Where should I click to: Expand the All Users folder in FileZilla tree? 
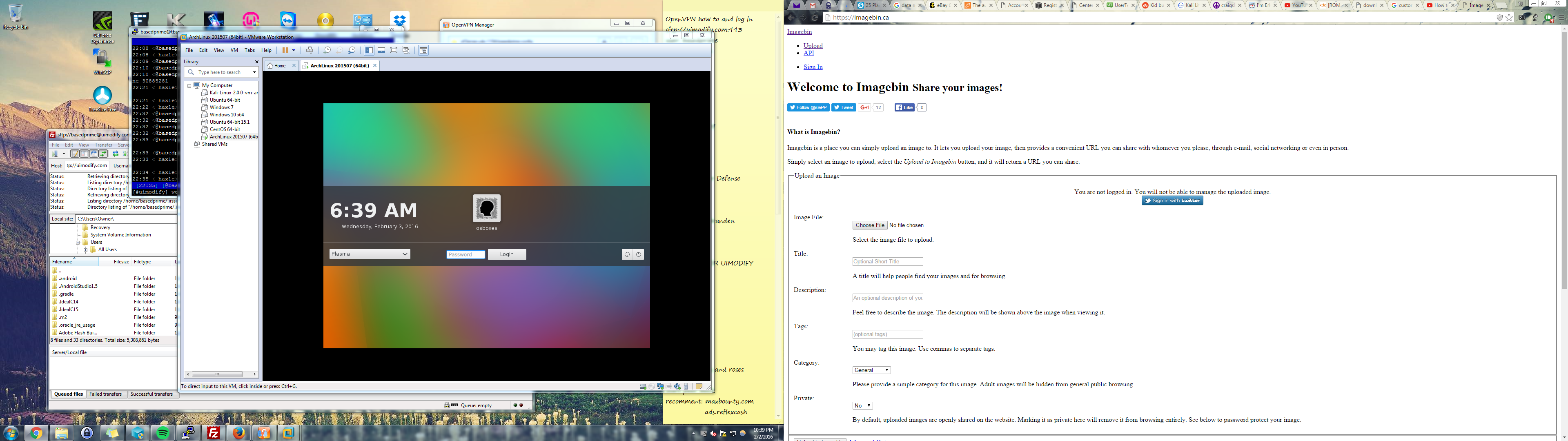pos(86,250)
